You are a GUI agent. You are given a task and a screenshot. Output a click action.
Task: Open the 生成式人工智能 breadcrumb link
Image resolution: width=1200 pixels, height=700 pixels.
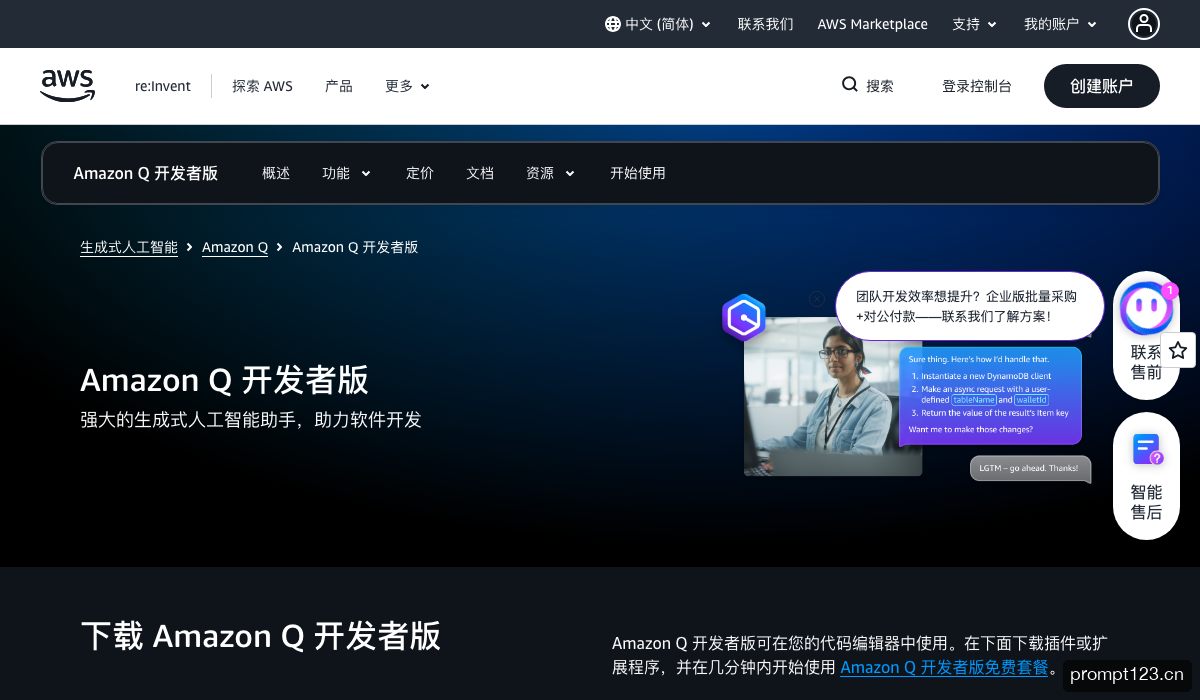129,247
